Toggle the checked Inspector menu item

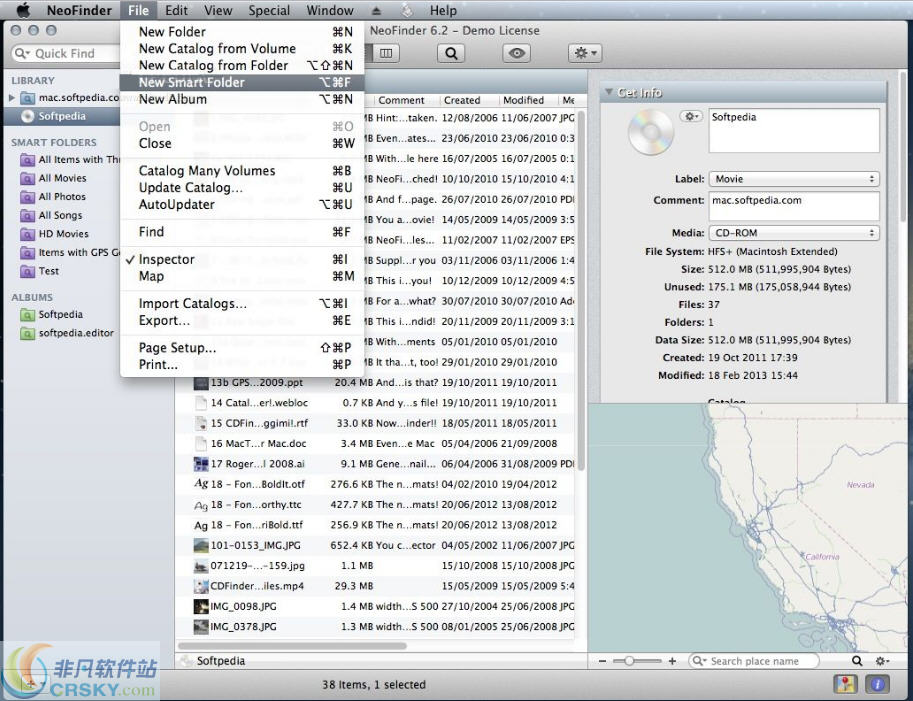click(x=242, y=259)
